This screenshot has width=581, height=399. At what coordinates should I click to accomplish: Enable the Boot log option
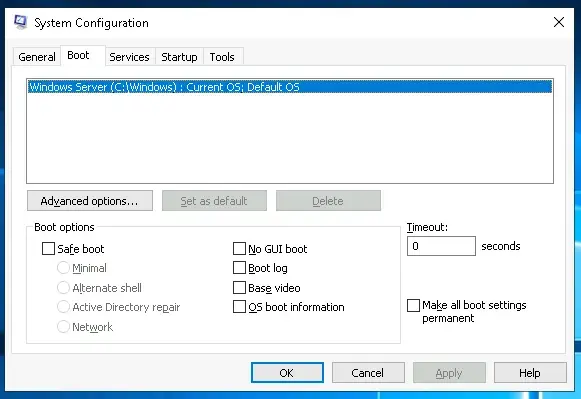click(239, 268)
